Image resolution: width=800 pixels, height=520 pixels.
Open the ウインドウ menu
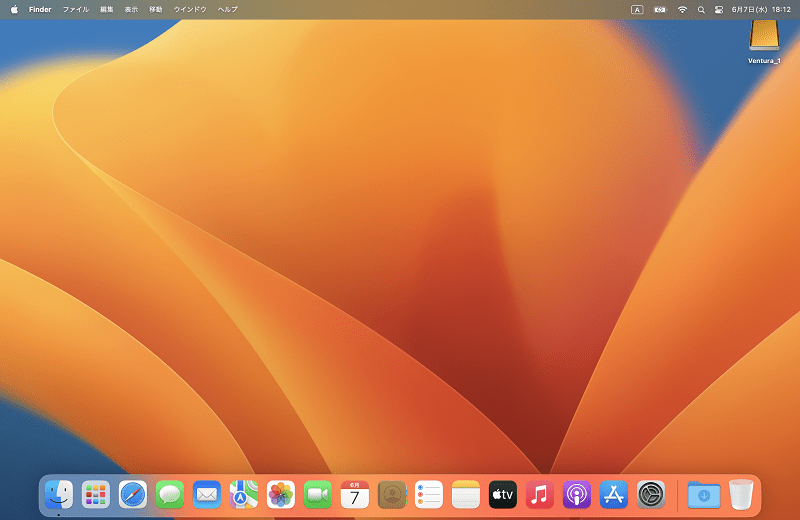coord(190,9)
